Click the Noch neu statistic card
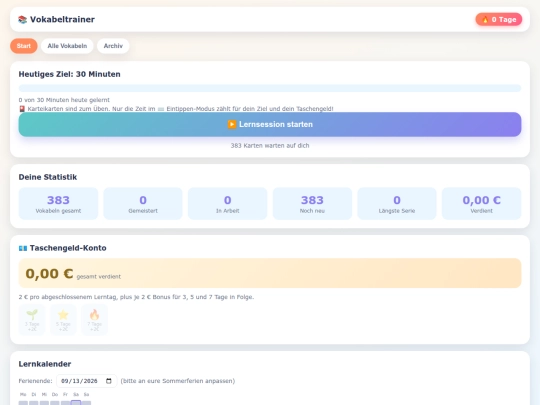 click(312, 204)
